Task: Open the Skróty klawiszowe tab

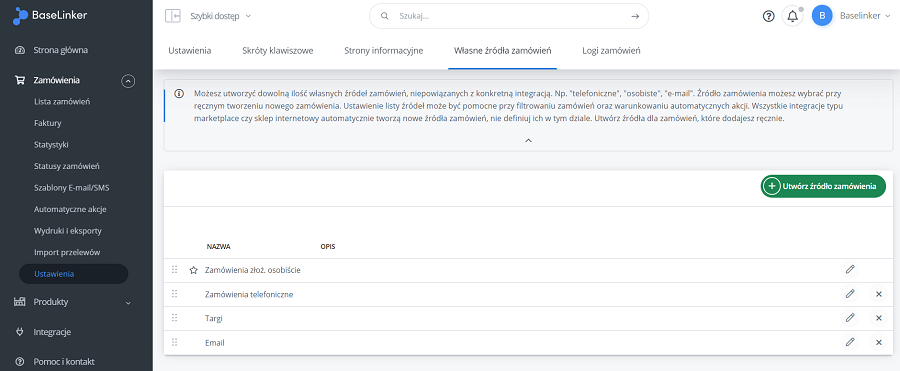Action: [x=278, y=51]
